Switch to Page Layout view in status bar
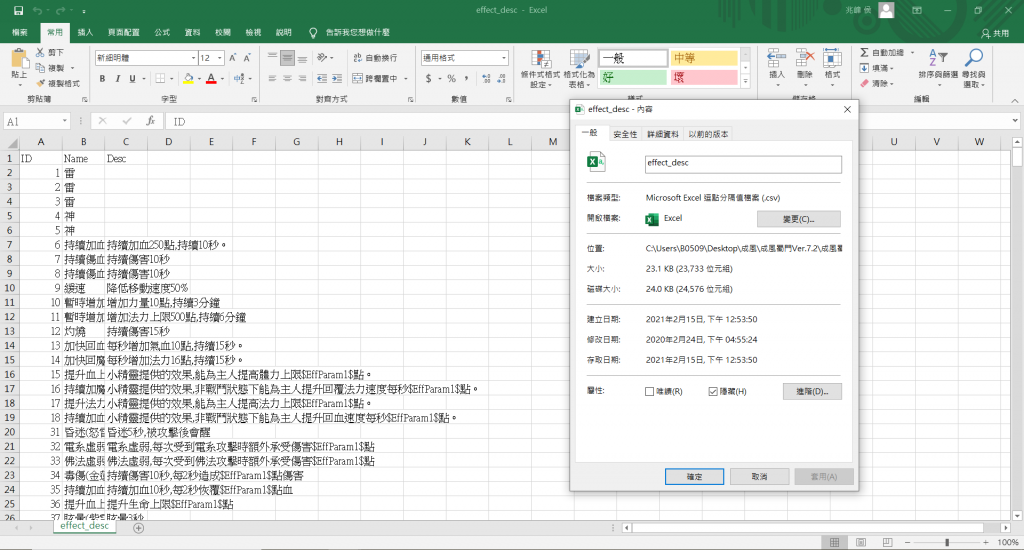The height and width of the screenshot is (550, 1024). pyautogui.click(x=861, y=542)
